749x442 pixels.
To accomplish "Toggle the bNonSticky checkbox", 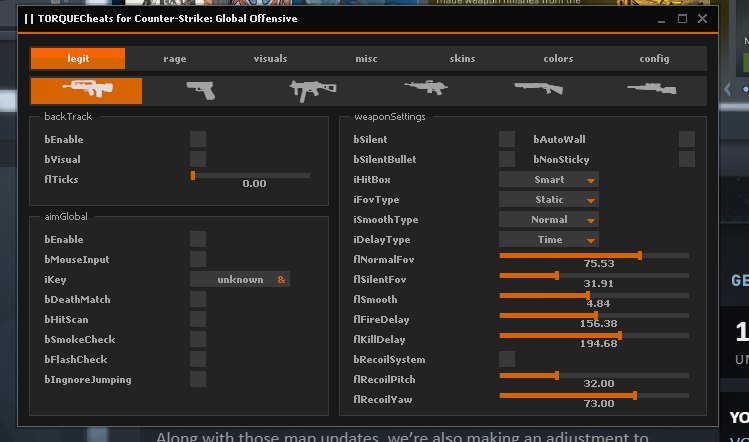I will [687, 159].
